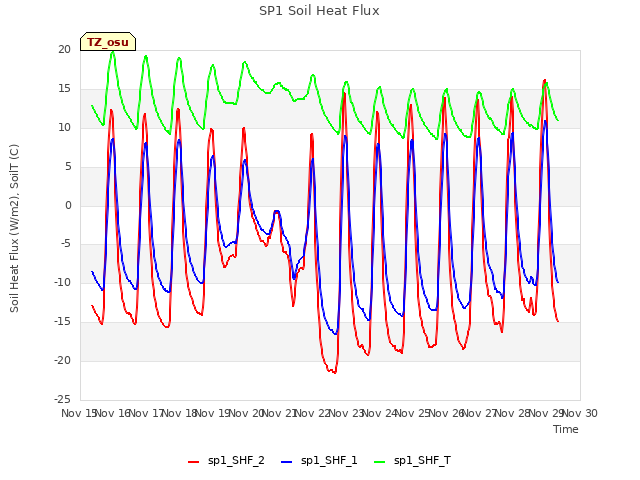Click the Nov 28 x-axis tick label
Viewport: 640px width, 480px height.
coord(513,413)
